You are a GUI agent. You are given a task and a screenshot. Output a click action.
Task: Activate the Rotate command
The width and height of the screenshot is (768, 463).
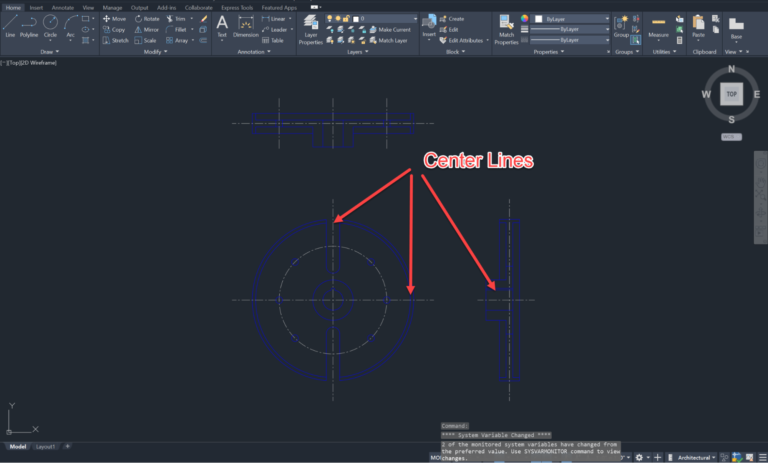(147, 19)
